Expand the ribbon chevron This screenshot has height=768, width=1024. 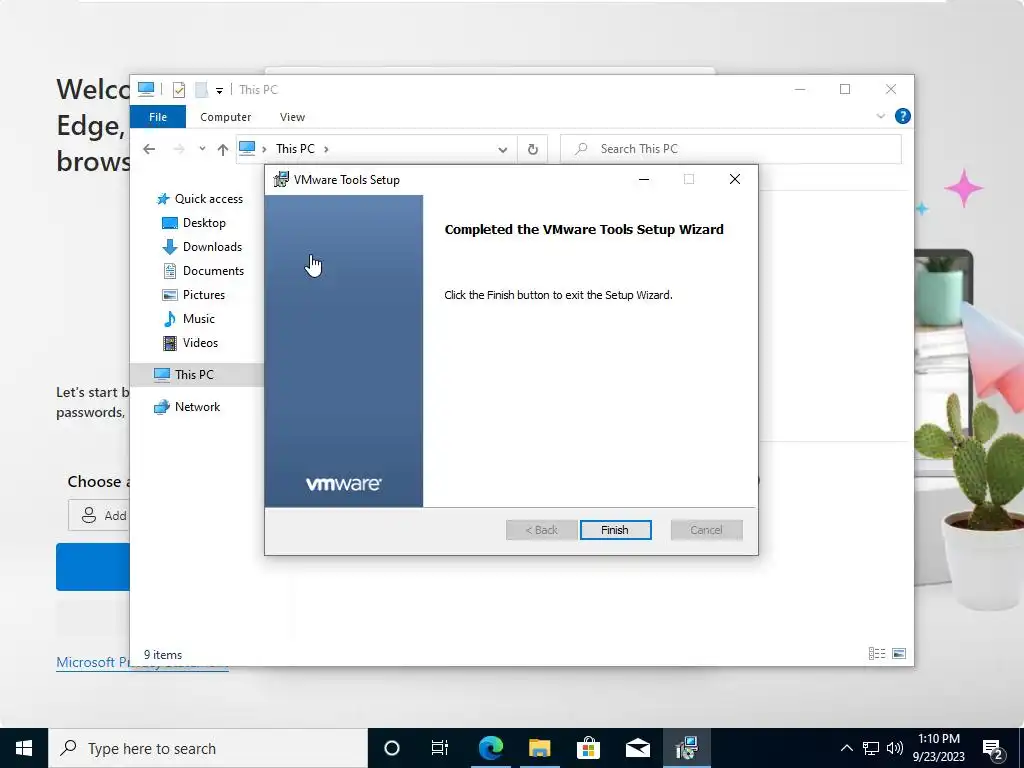tap(880, 116)
